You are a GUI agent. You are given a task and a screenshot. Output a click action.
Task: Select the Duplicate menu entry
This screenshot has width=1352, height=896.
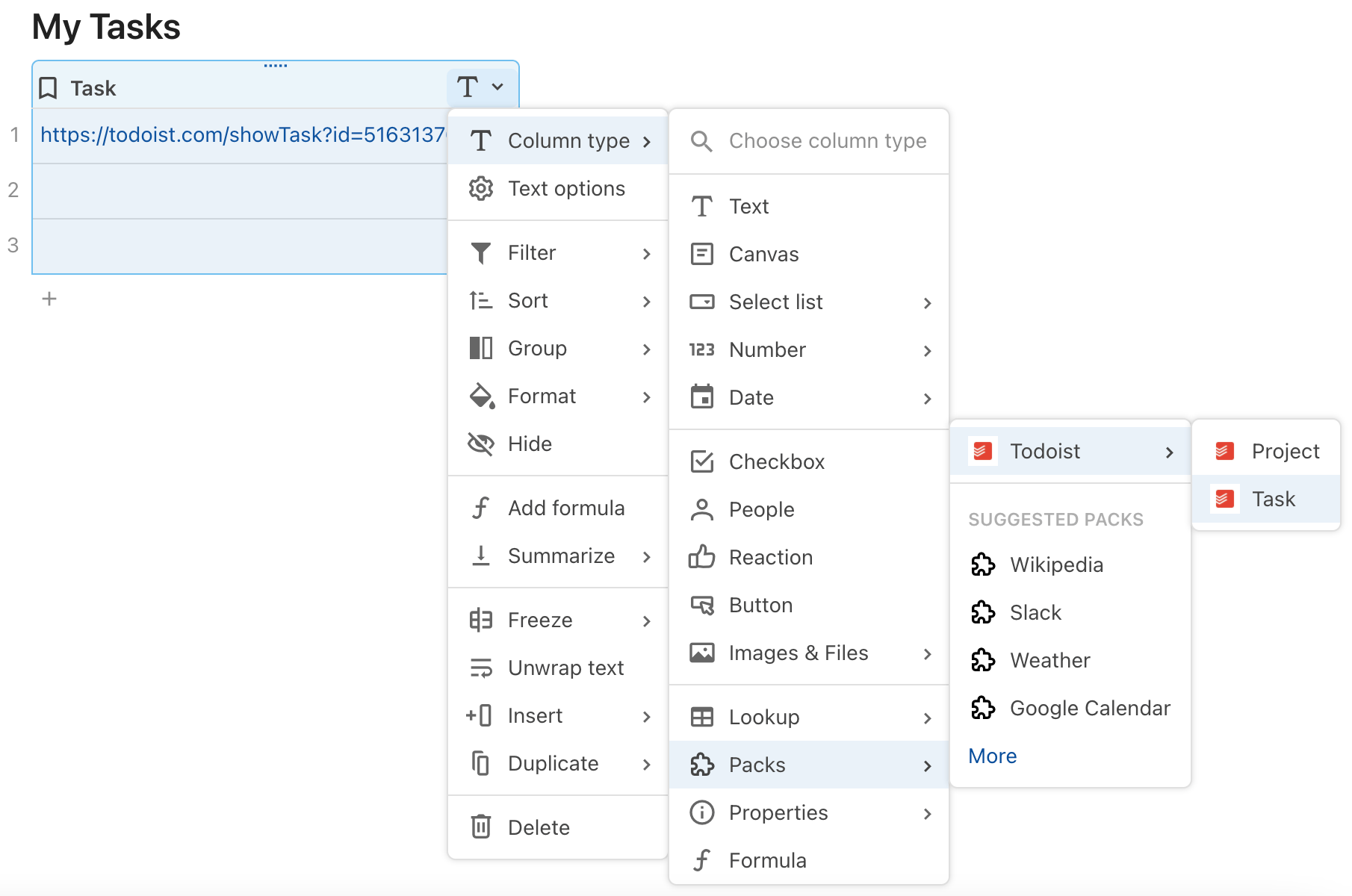(558, 764)
